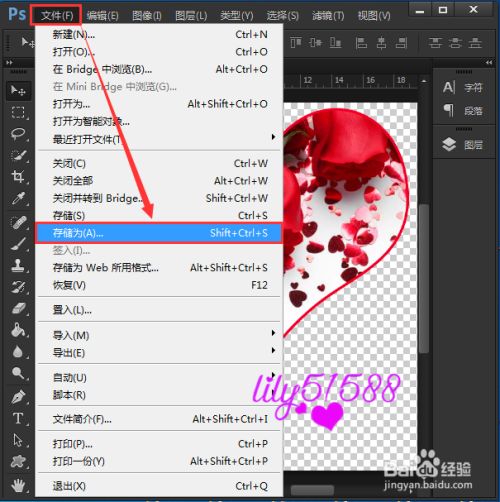Viewport: 500px width, 502px height.
Task: Open the 图层(L) menu
Action: (x=191, y=16)
